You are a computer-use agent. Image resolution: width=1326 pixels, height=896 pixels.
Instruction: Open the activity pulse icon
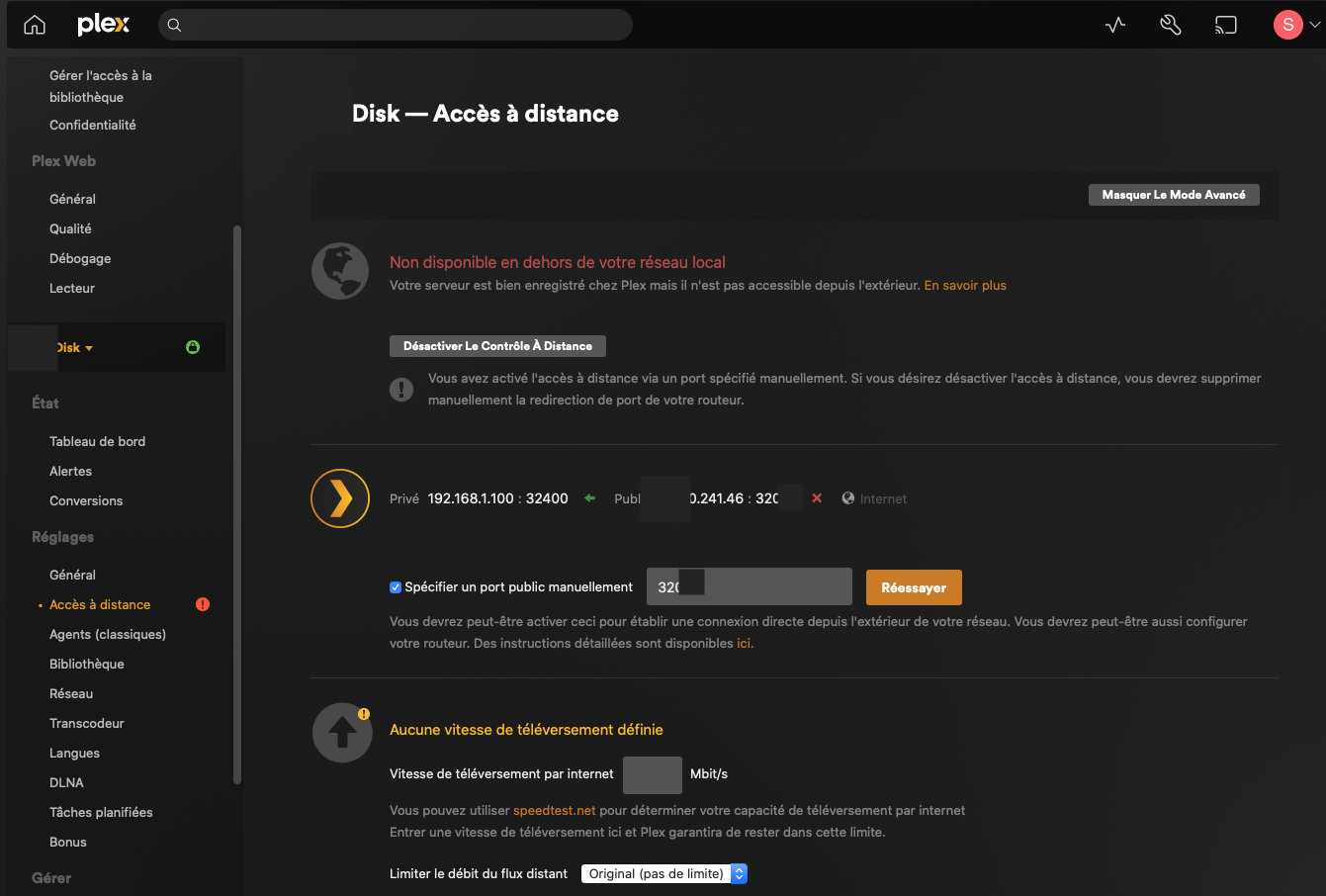click(1115, 25)
